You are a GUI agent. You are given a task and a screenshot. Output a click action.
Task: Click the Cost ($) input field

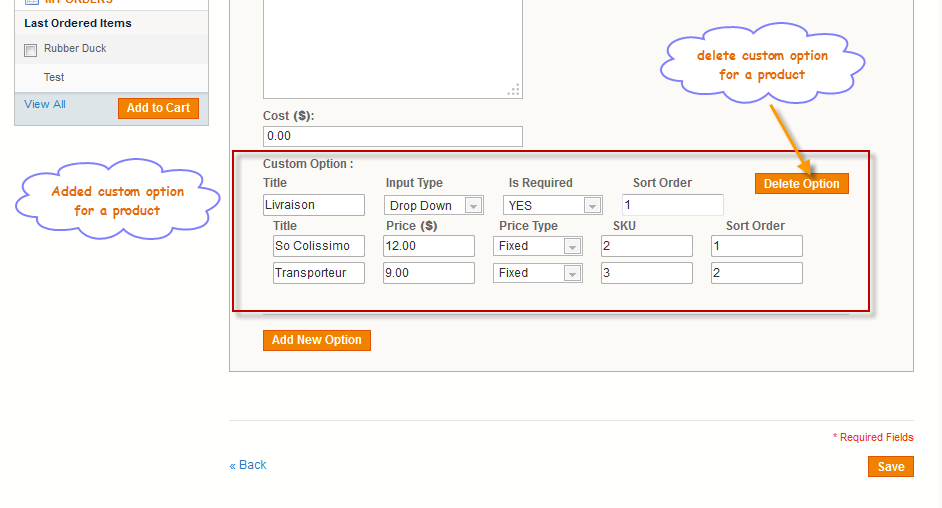[x=393, y=136]
